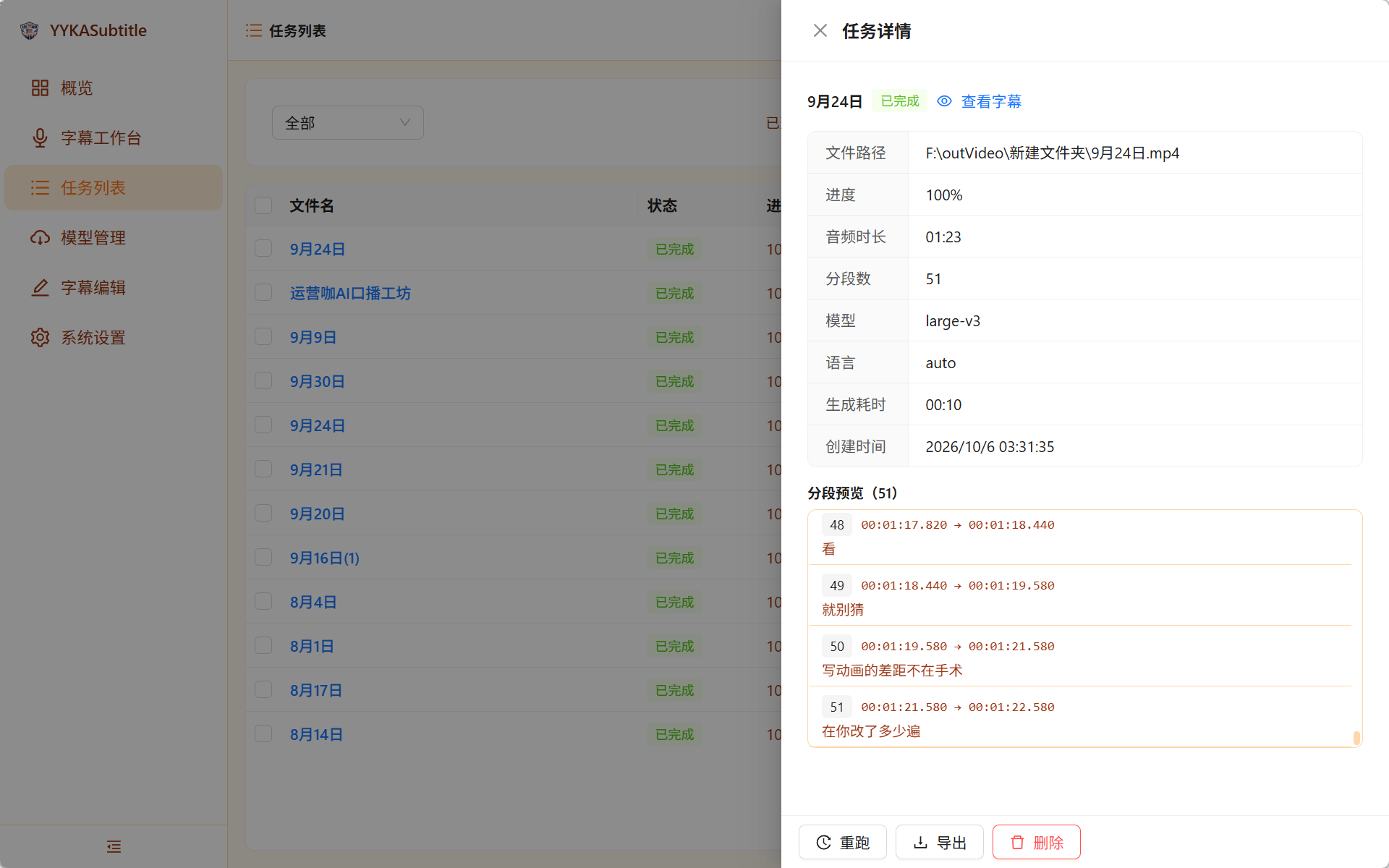Click the 文件名 column header

[312, 205]
